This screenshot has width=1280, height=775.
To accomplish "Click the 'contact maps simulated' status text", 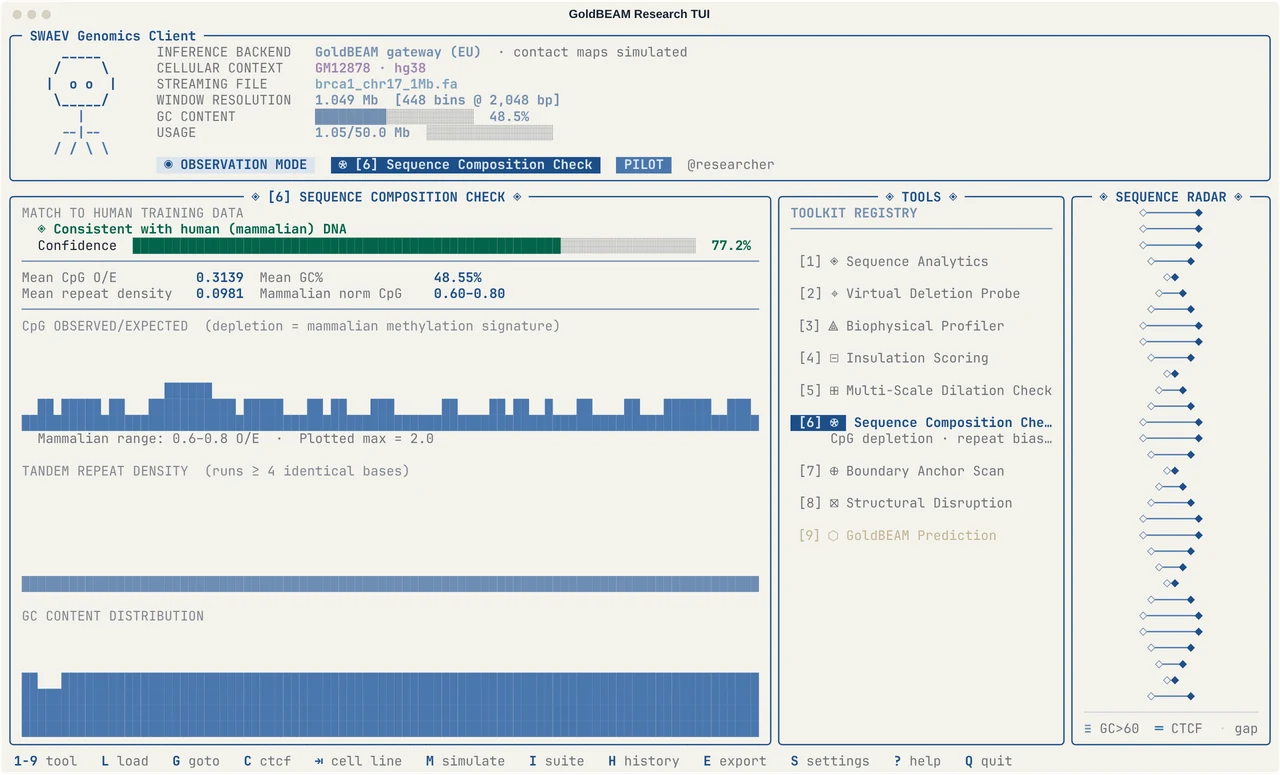I will [x=600, y=52].
